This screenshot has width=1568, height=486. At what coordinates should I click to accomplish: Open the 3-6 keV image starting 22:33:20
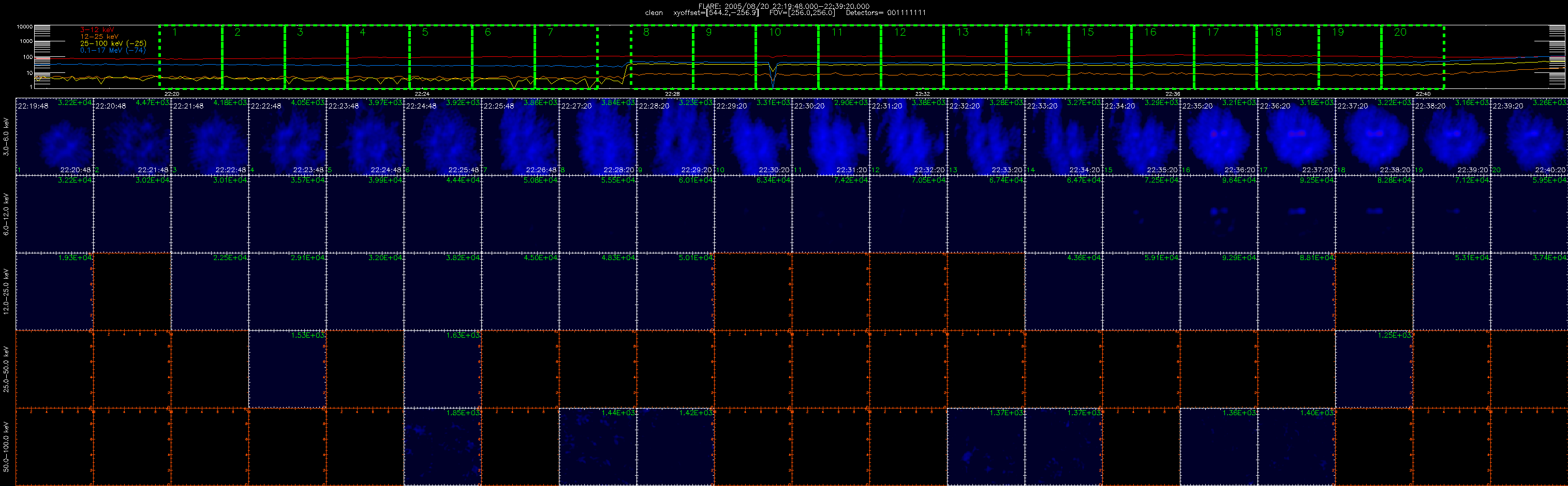[1063, 136]
